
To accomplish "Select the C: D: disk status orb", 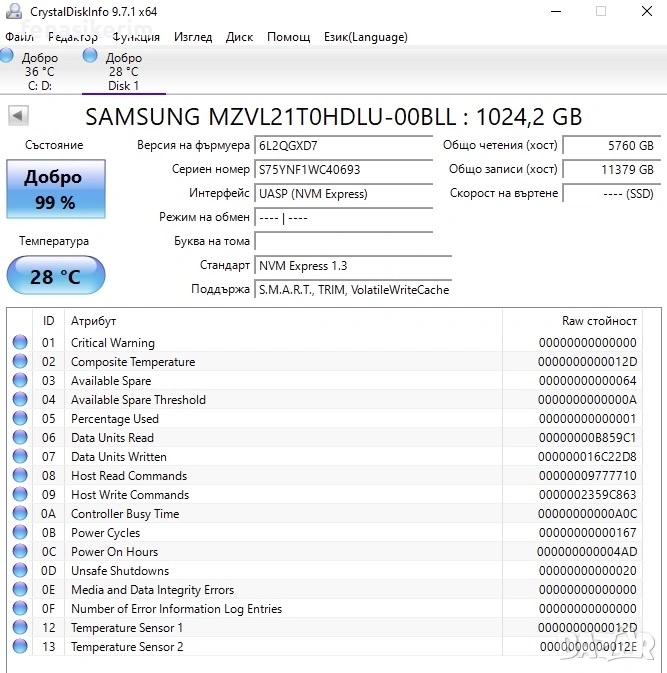I will tap(8, 56).
